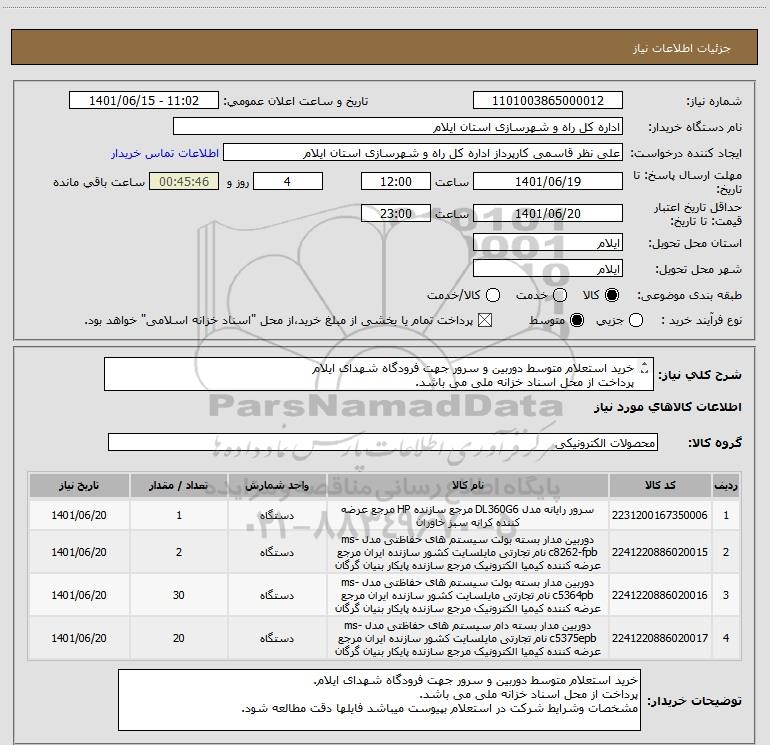Image resolution: width=770 pixels, height=745 pixels.
Task: Click the delivery province field ایلام
Action: (548, 243)
